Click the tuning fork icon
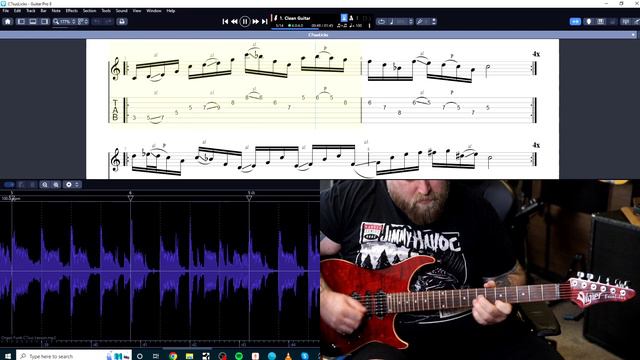This screenshot has width=640, height=360. coord(420,21)
